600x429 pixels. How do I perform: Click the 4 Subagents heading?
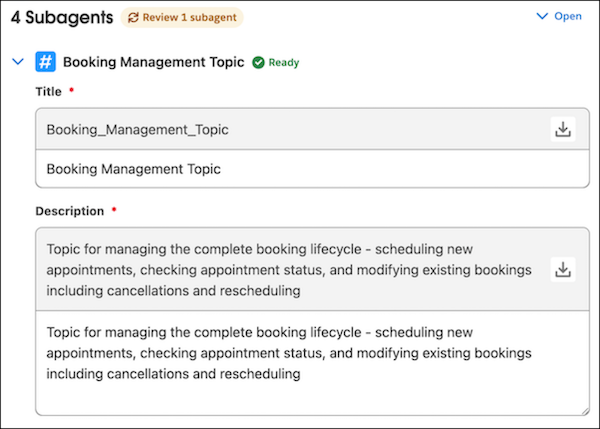pyautogui.click(x=62, y=17)
